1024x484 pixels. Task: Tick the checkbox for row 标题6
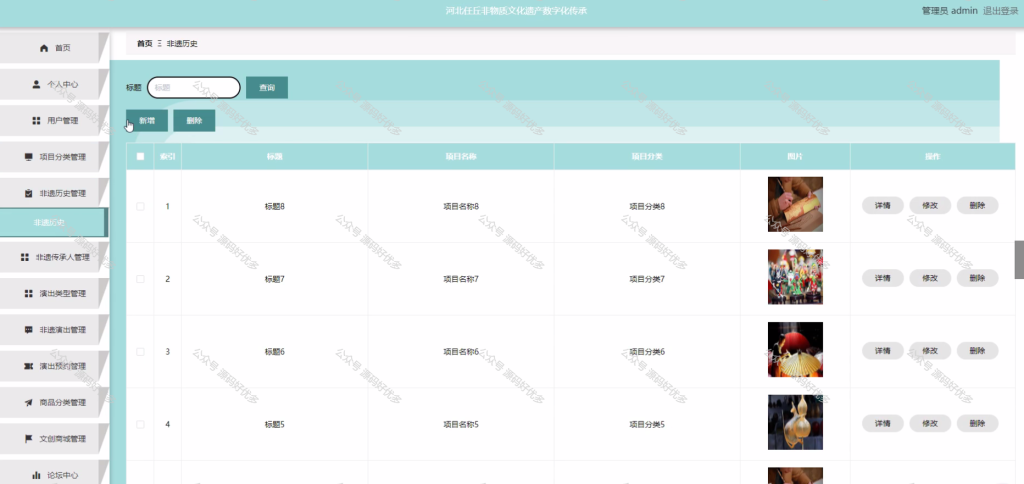140,351
